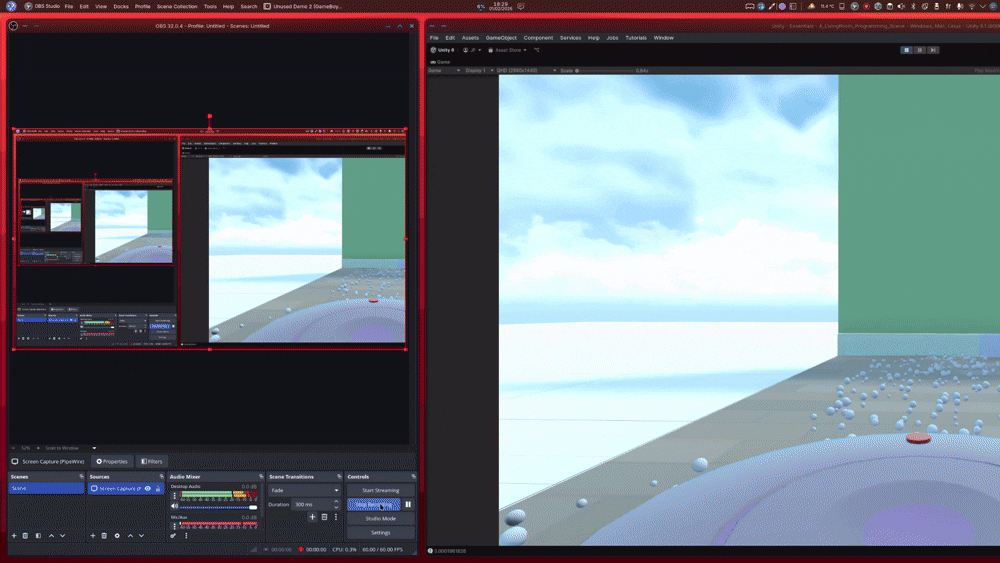1000x563 pixels.
Task: Click Start Streaming button
Action: click(380, 490)
